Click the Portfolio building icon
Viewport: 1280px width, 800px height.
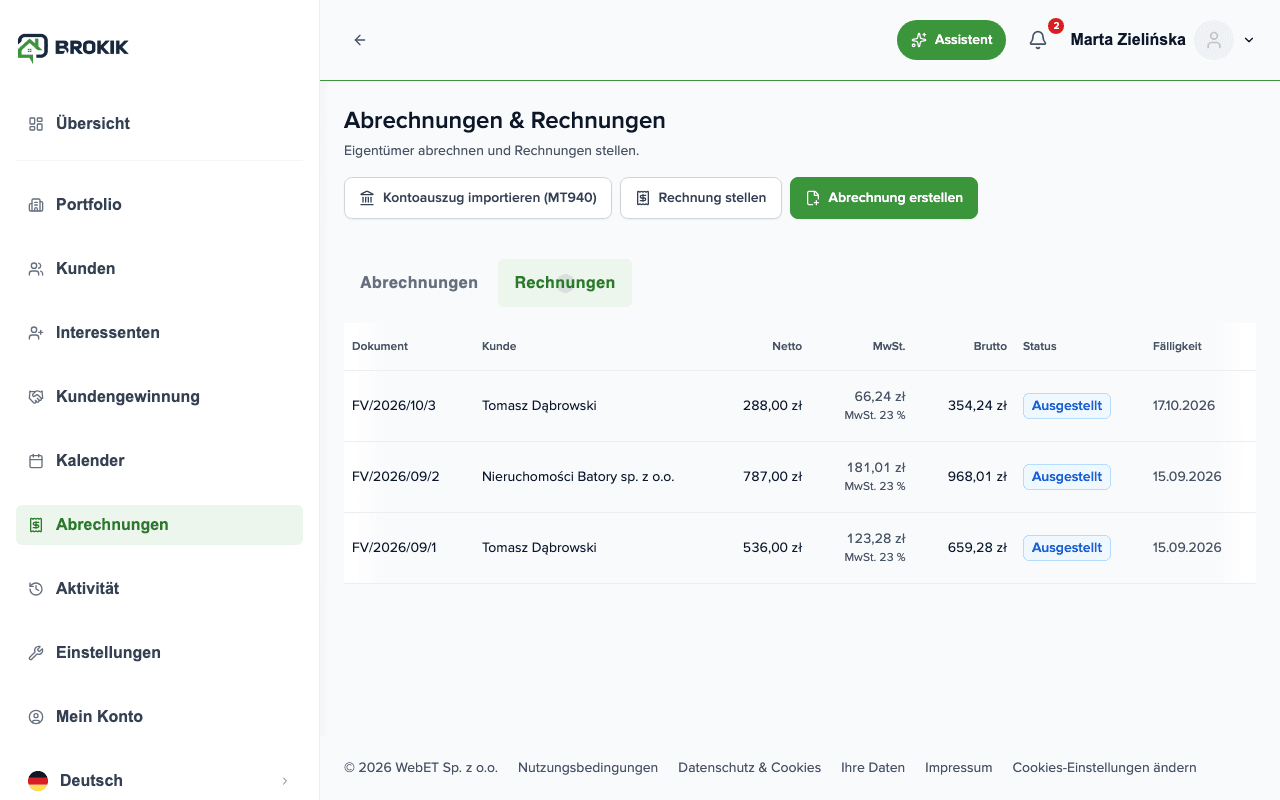tap(36, 205)
